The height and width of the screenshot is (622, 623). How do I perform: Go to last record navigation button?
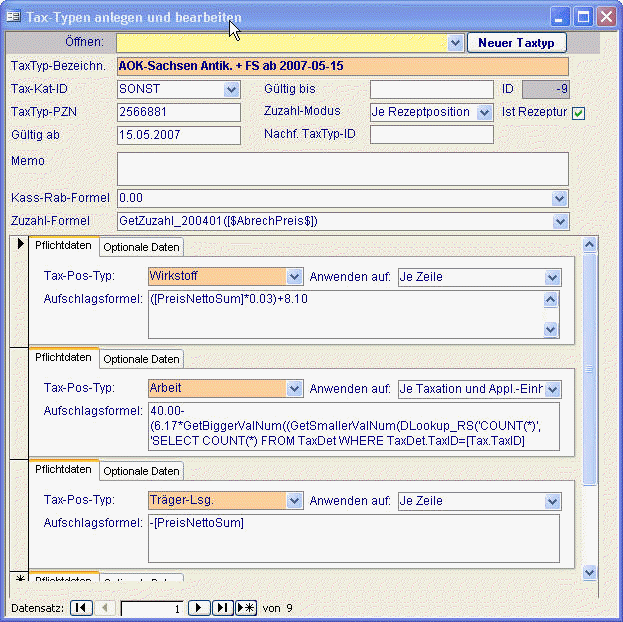pos(223,608)
